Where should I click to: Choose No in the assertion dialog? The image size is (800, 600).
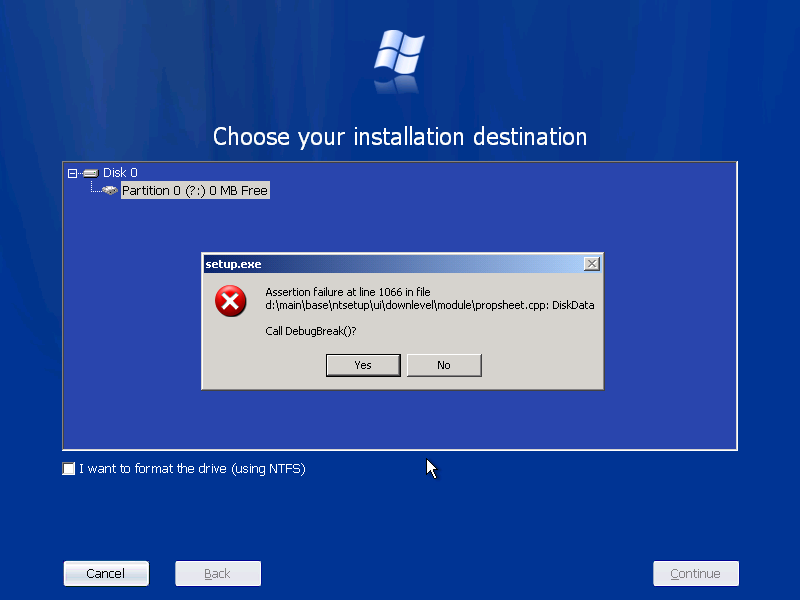(444, 365)
